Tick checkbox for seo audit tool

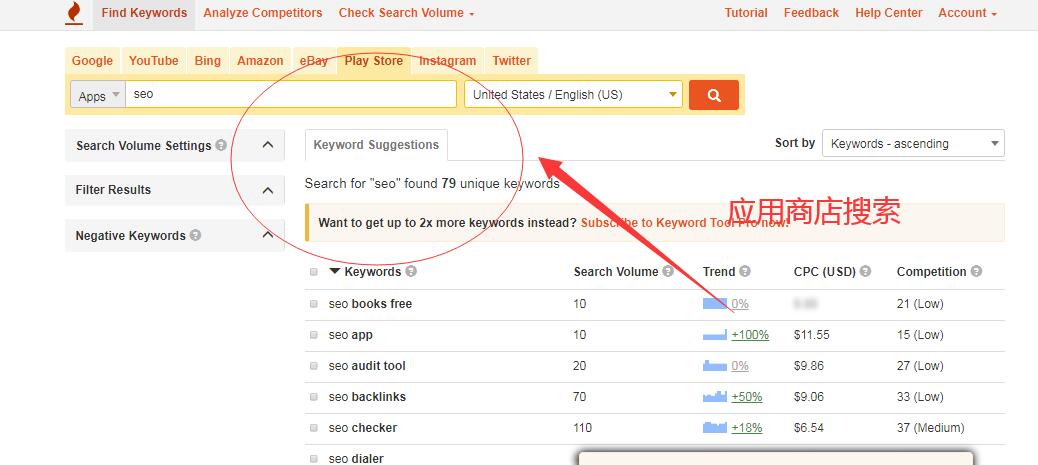[x=314, y=366]
